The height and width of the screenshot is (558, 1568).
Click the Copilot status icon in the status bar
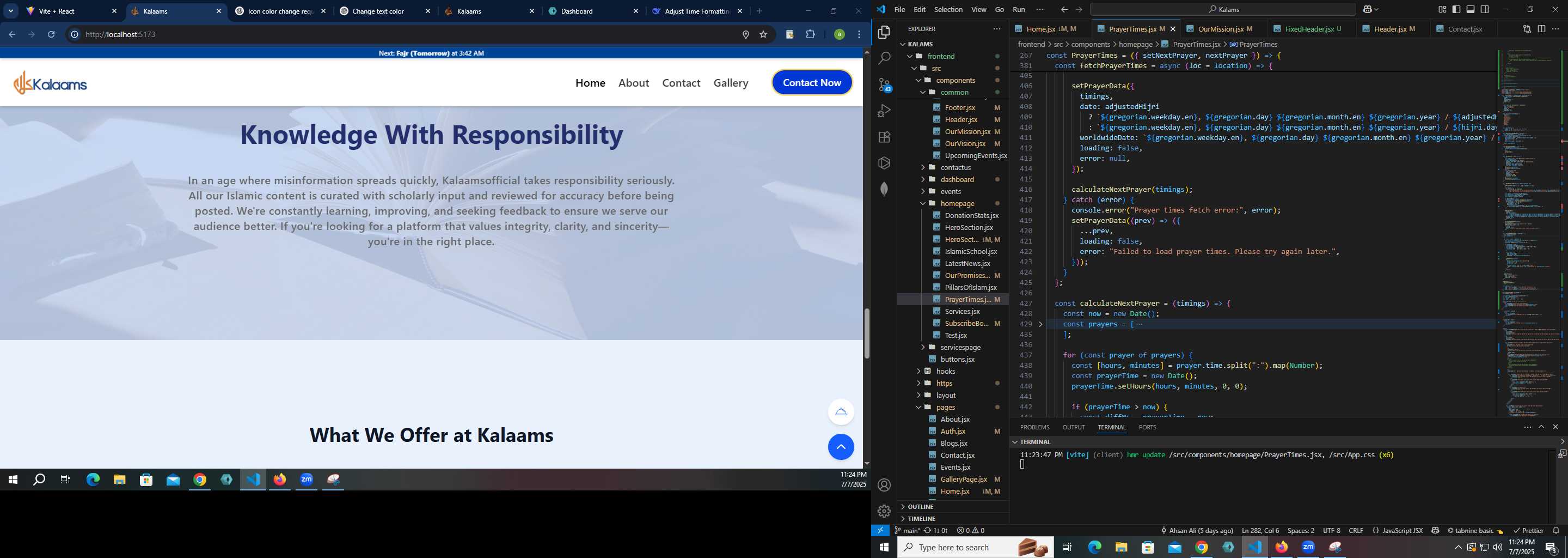point(1435,531)
